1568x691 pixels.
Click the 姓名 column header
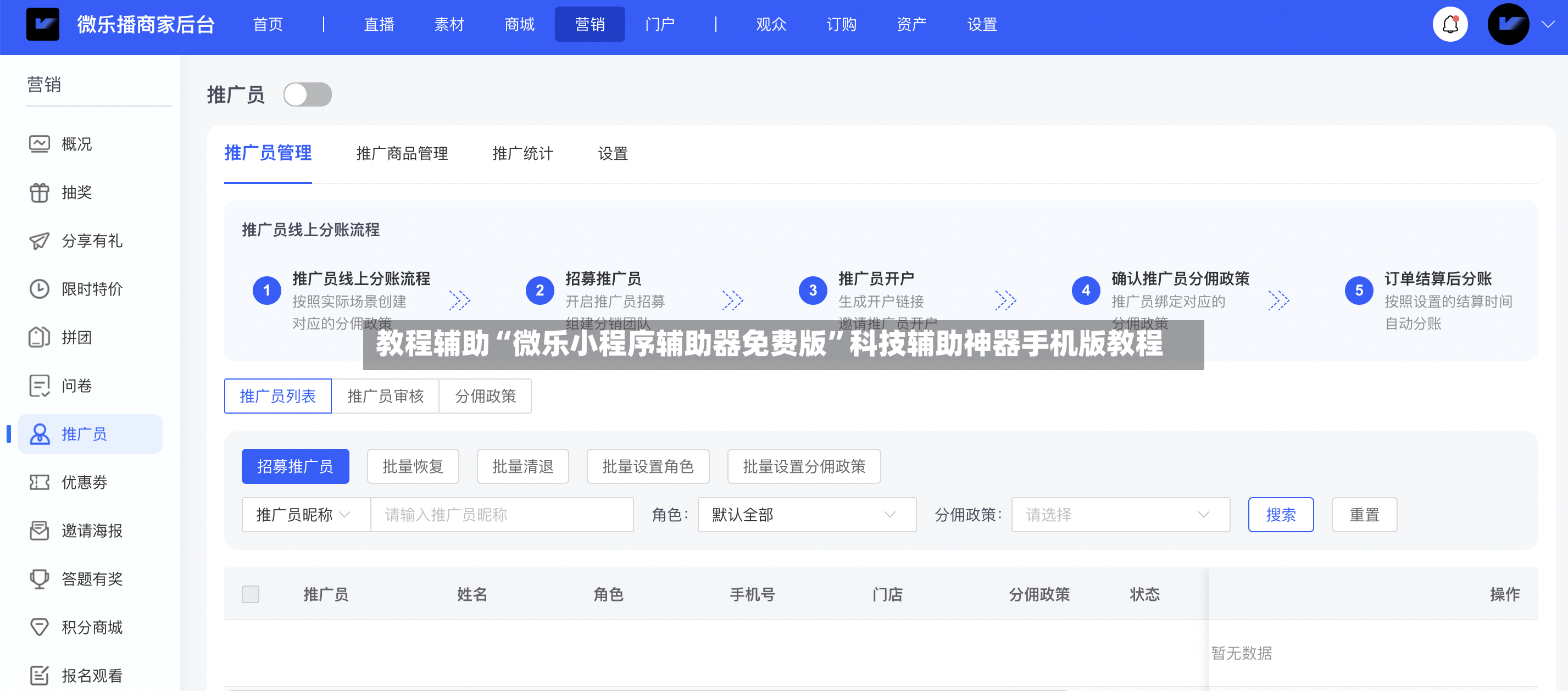click(x=472, y=594)
